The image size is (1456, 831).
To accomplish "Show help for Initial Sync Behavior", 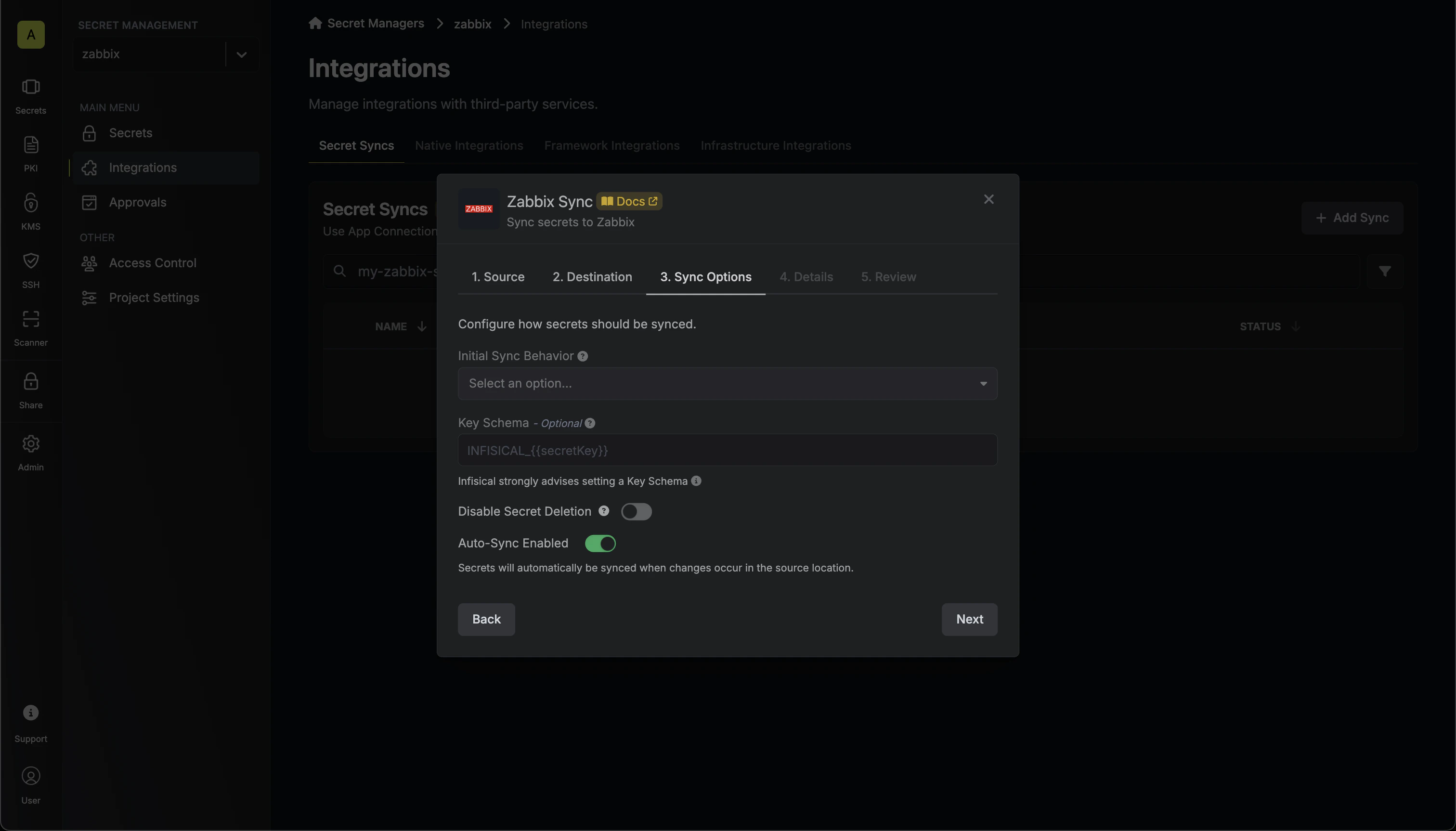I will (x=582, y=356).
